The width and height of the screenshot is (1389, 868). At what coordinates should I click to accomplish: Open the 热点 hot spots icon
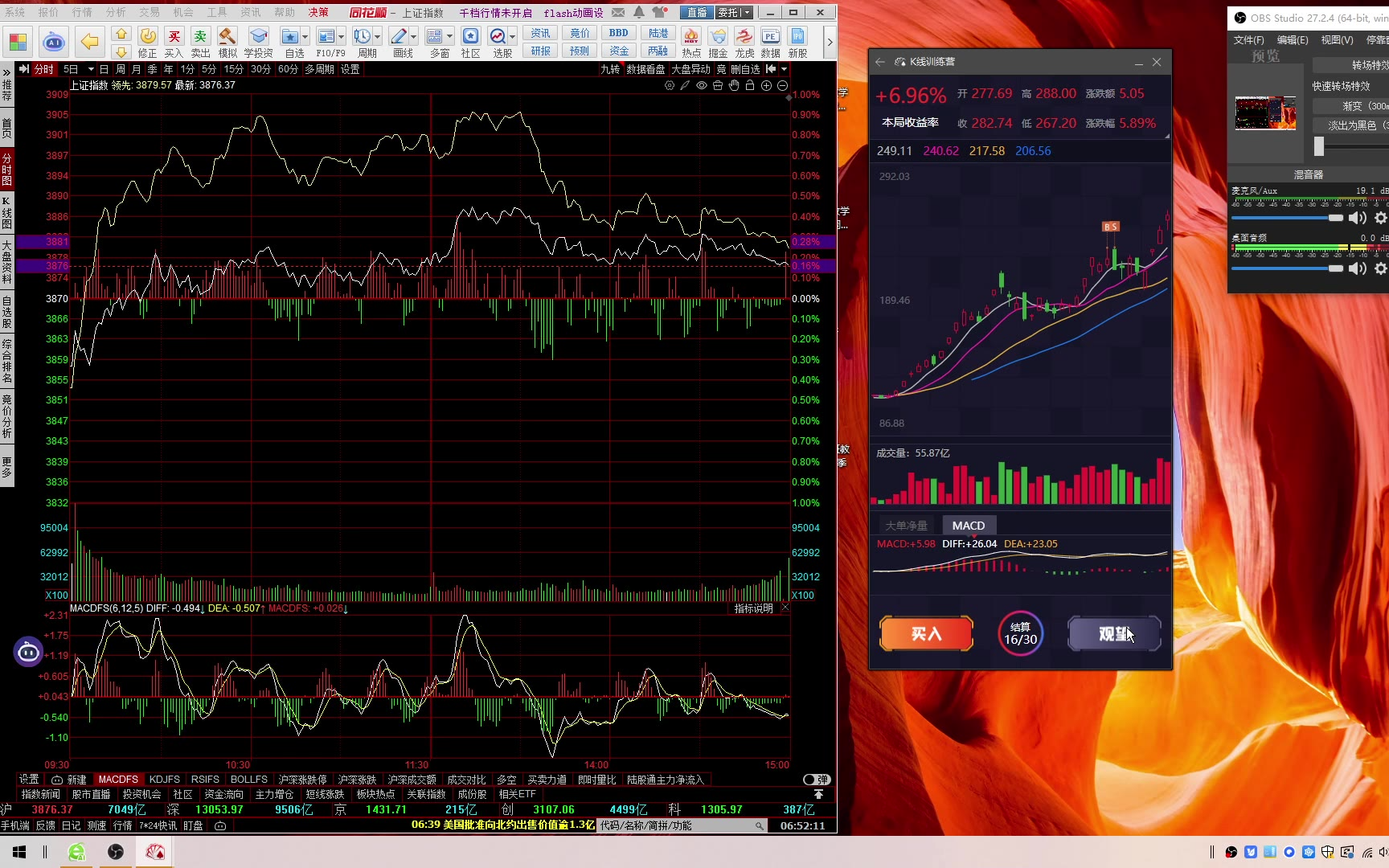(x=691, y=41)
